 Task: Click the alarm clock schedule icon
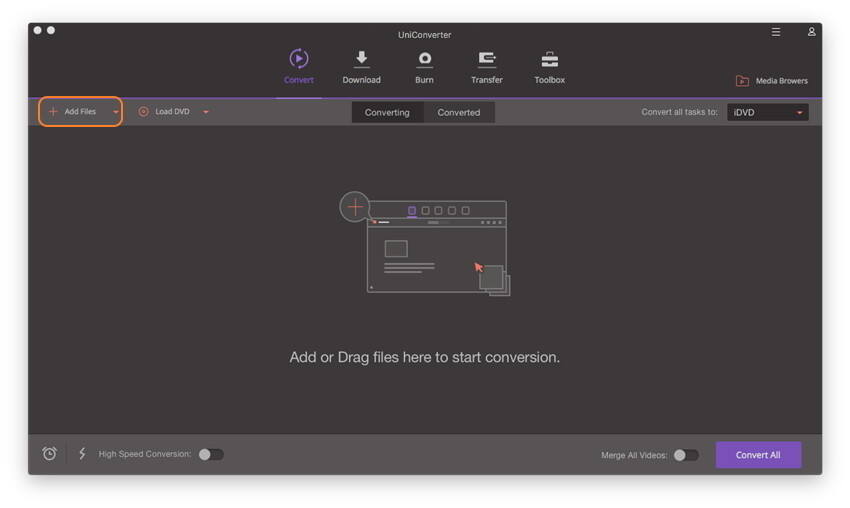click(x=49, y=454)
